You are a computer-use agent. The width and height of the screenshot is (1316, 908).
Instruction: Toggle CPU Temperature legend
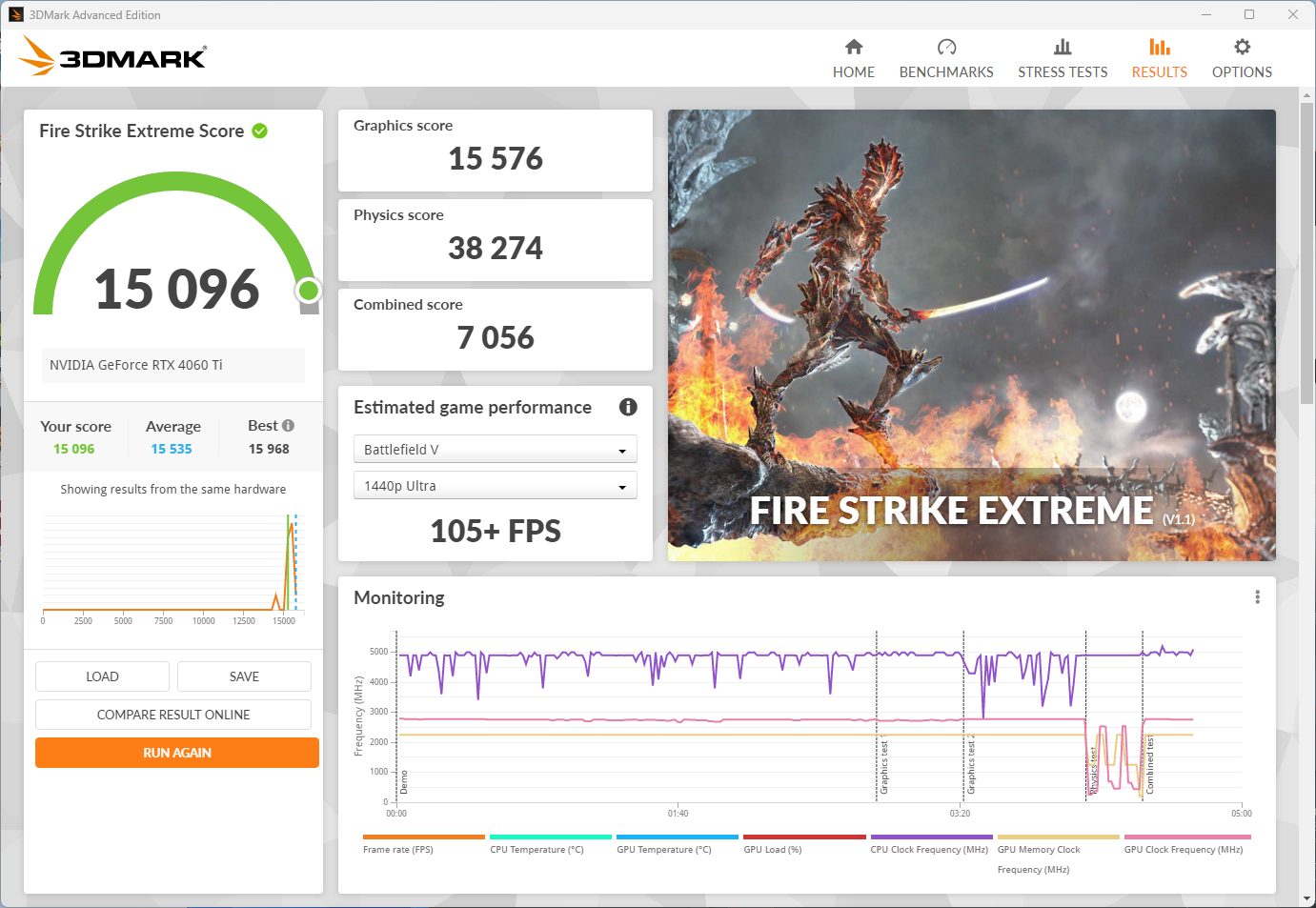(550, 844)
